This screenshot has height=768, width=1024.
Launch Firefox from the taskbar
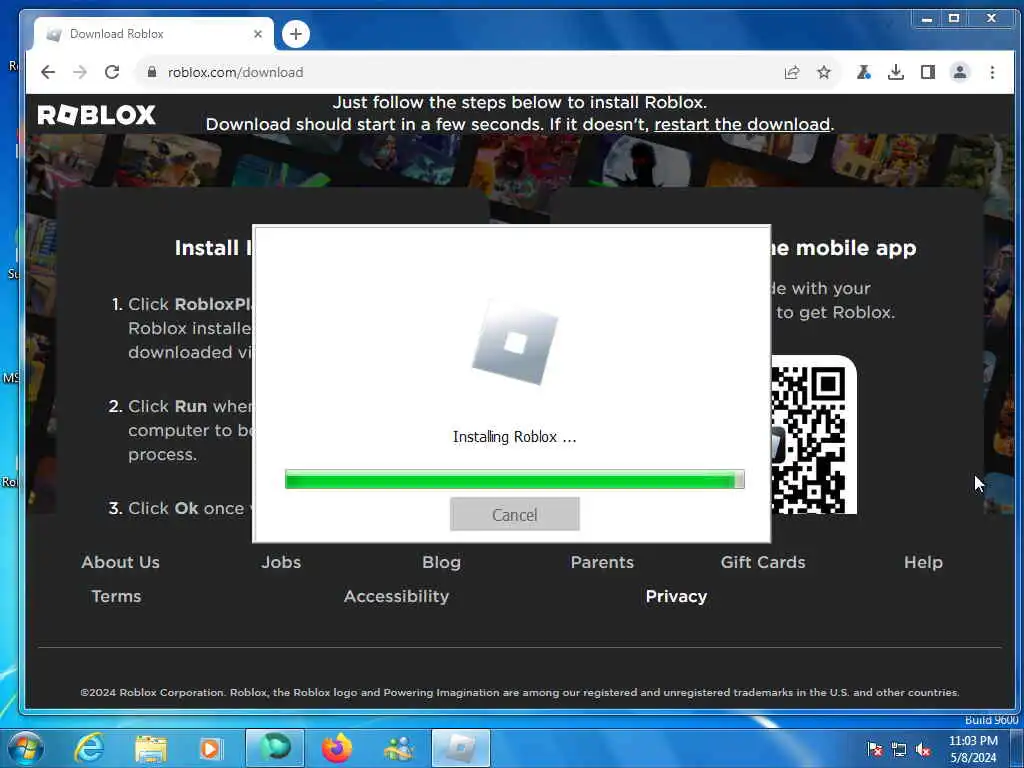click(x=337, y=748)
